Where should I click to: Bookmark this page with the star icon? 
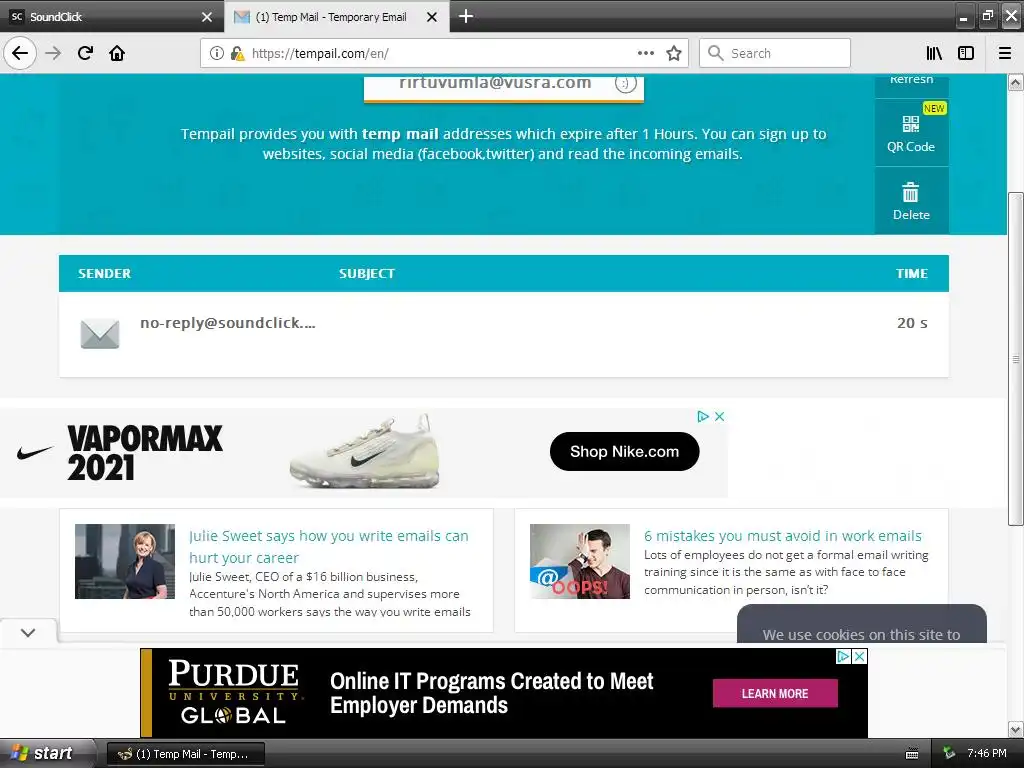click(674, 53)
